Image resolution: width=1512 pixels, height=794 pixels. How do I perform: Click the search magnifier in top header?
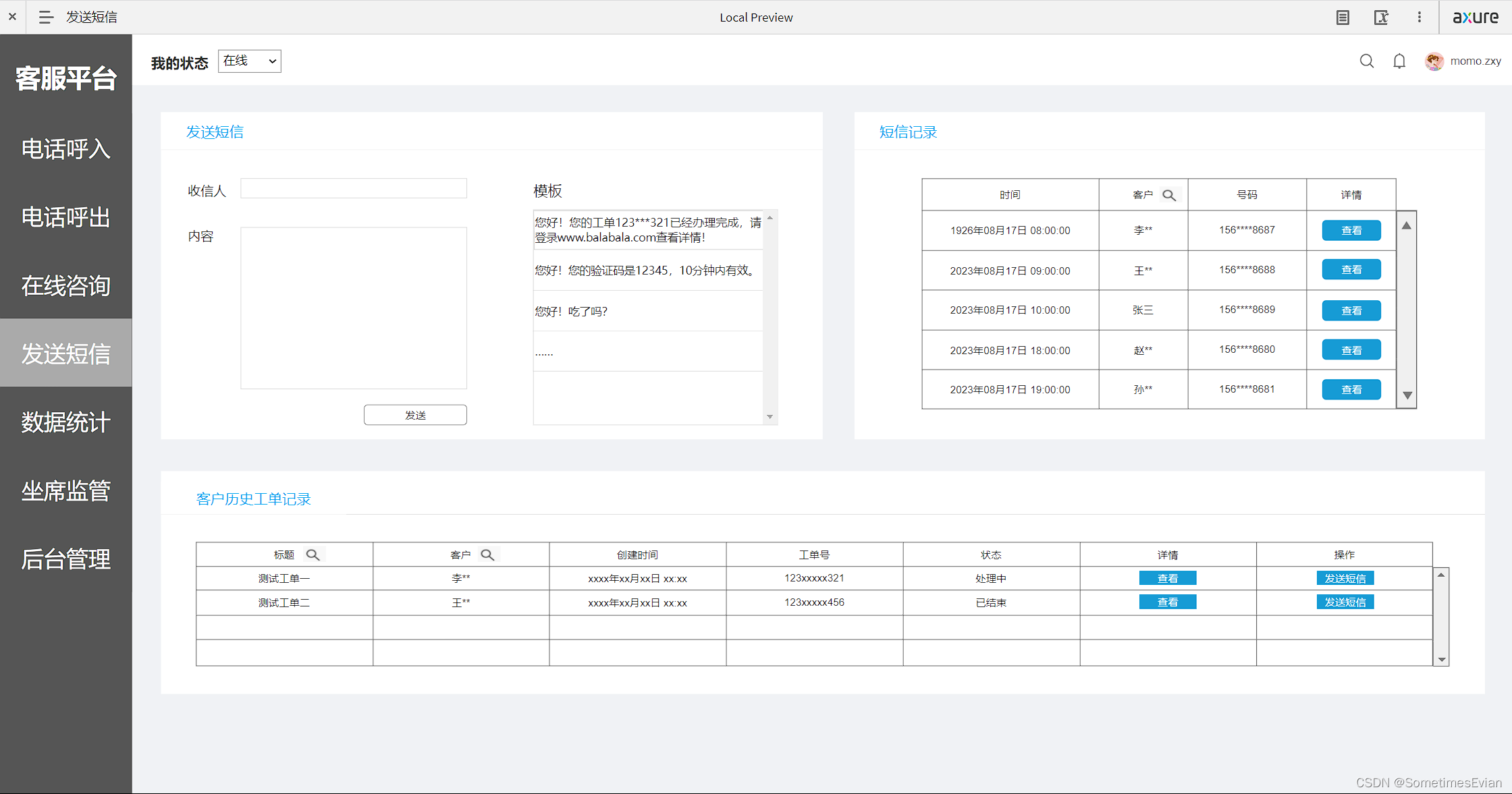(1366, 61)
